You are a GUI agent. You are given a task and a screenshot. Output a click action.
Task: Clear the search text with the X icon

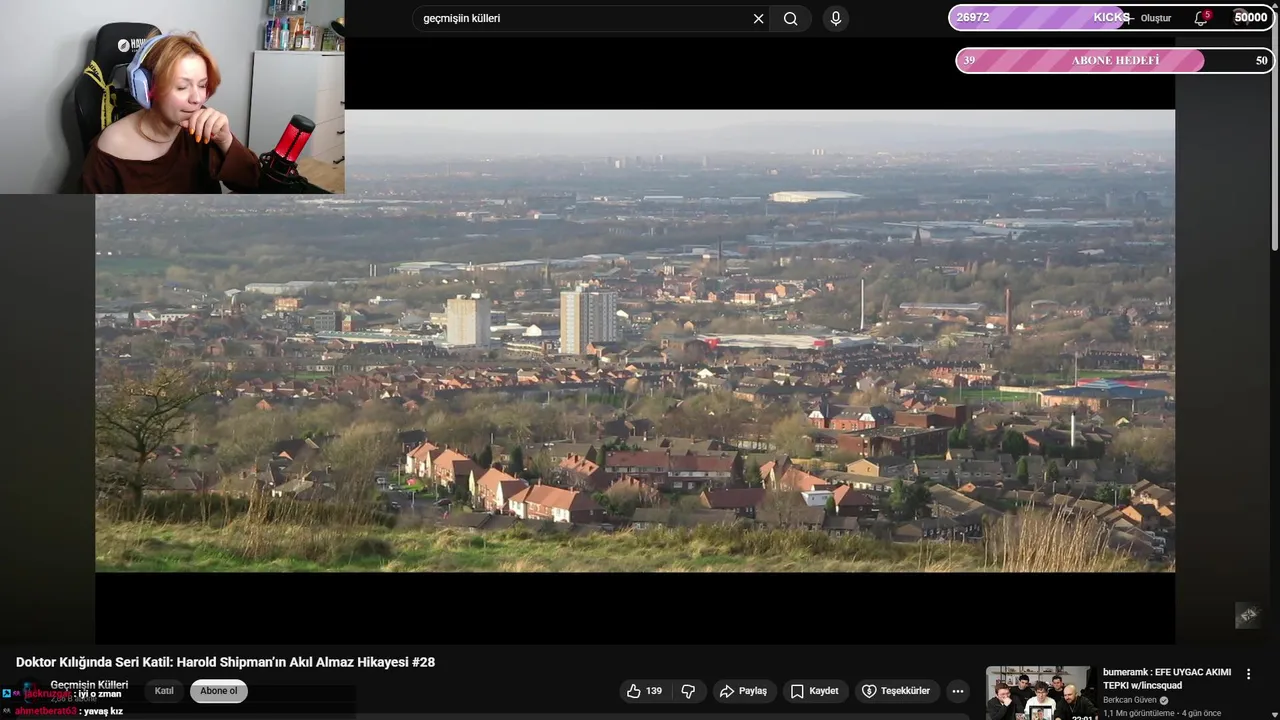pos(758,18)
